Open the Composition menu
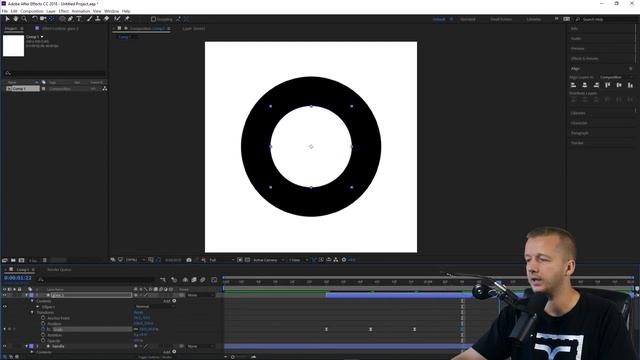 tap(32, 11)
